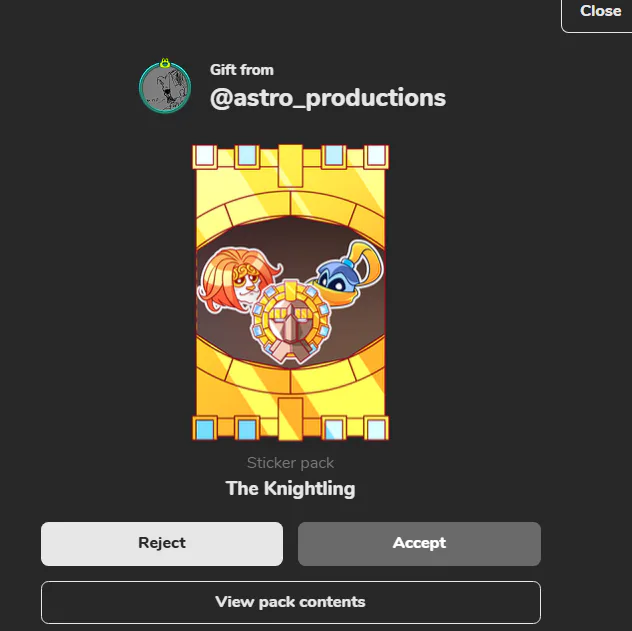
Task: Open View pack contents
Action: tap(291, 602)
